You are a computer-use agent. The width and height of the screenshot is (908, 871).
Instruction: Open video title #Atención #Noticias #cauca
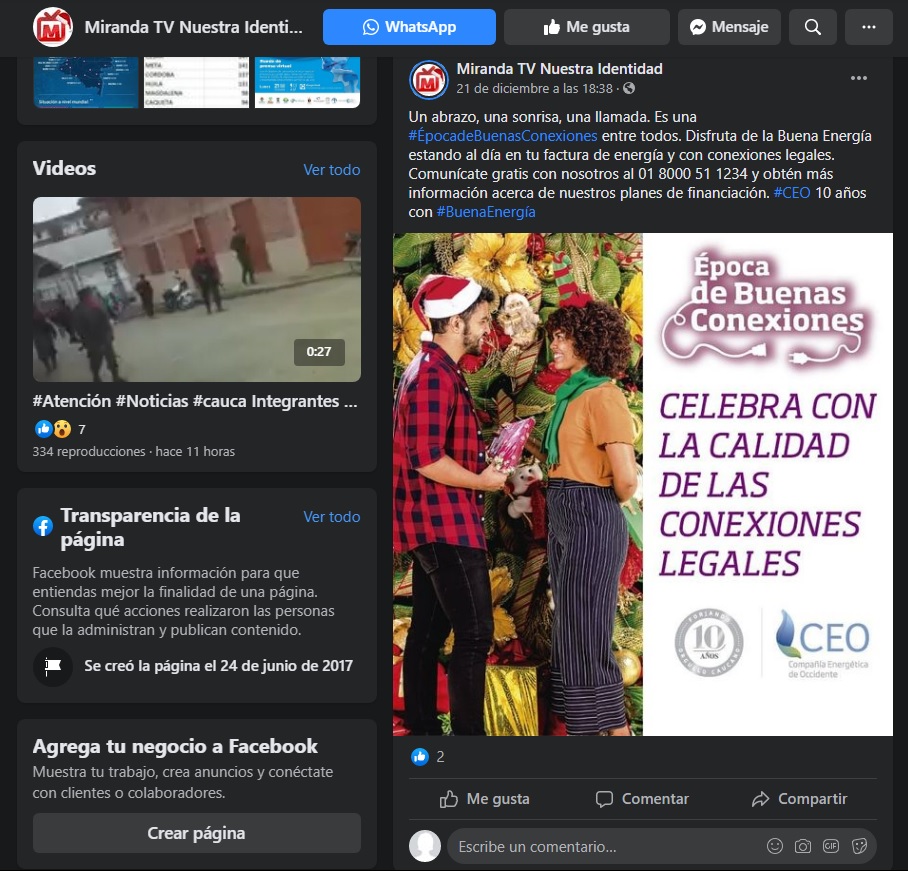(x=195, y=401)
